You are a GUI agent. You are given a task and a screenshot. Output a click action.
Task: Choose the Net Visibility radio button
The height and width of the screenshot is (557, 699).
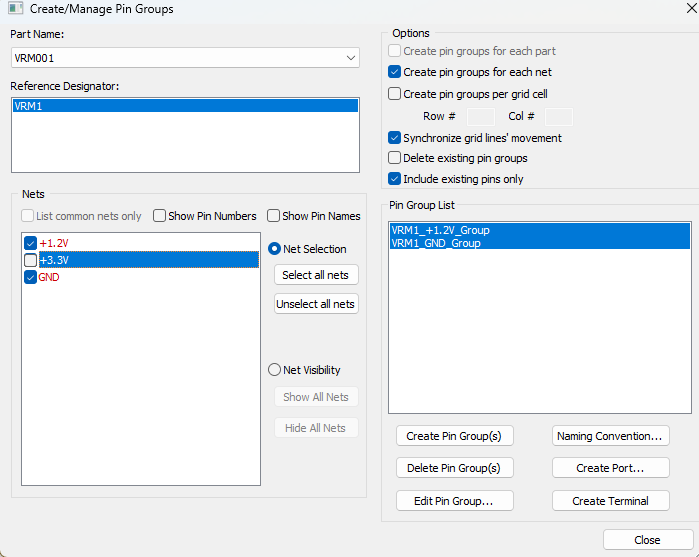(274, 370)
